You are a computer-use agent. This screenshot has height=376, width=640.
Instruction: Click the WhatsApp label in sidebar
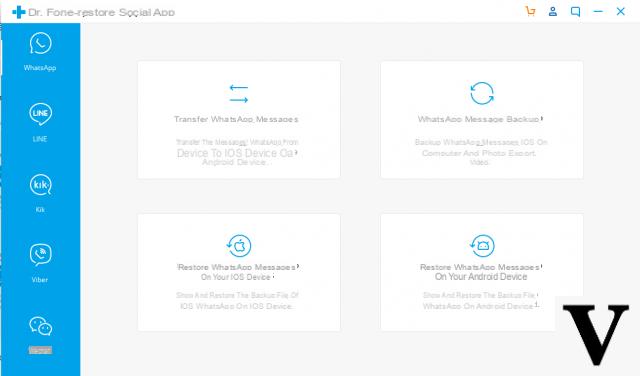point(40,68)
